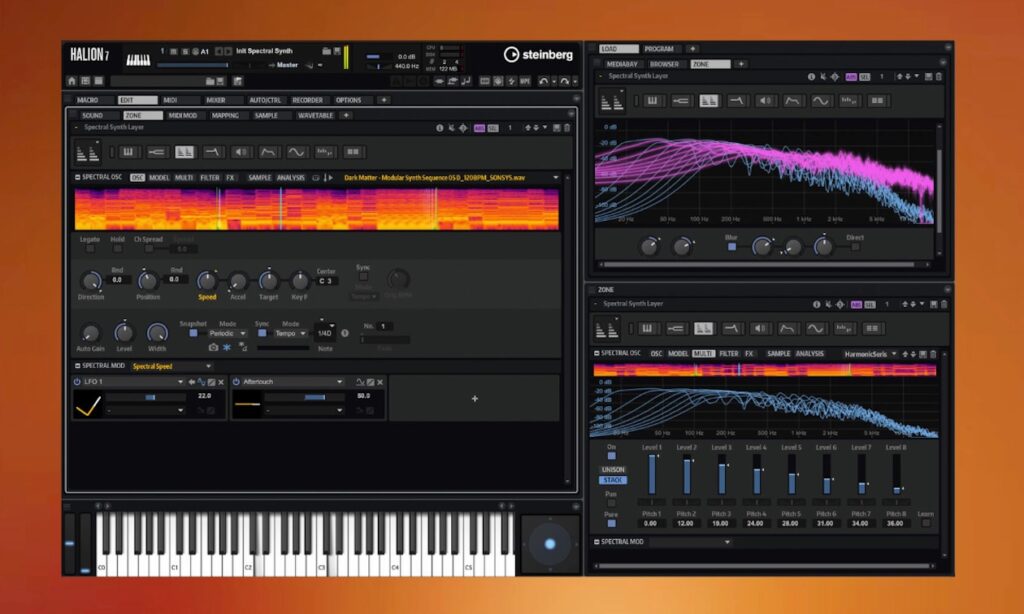This screenshot has height=614, width=1024.
Task: Toggle the Aftertouch power button
Action: point(236,382)
